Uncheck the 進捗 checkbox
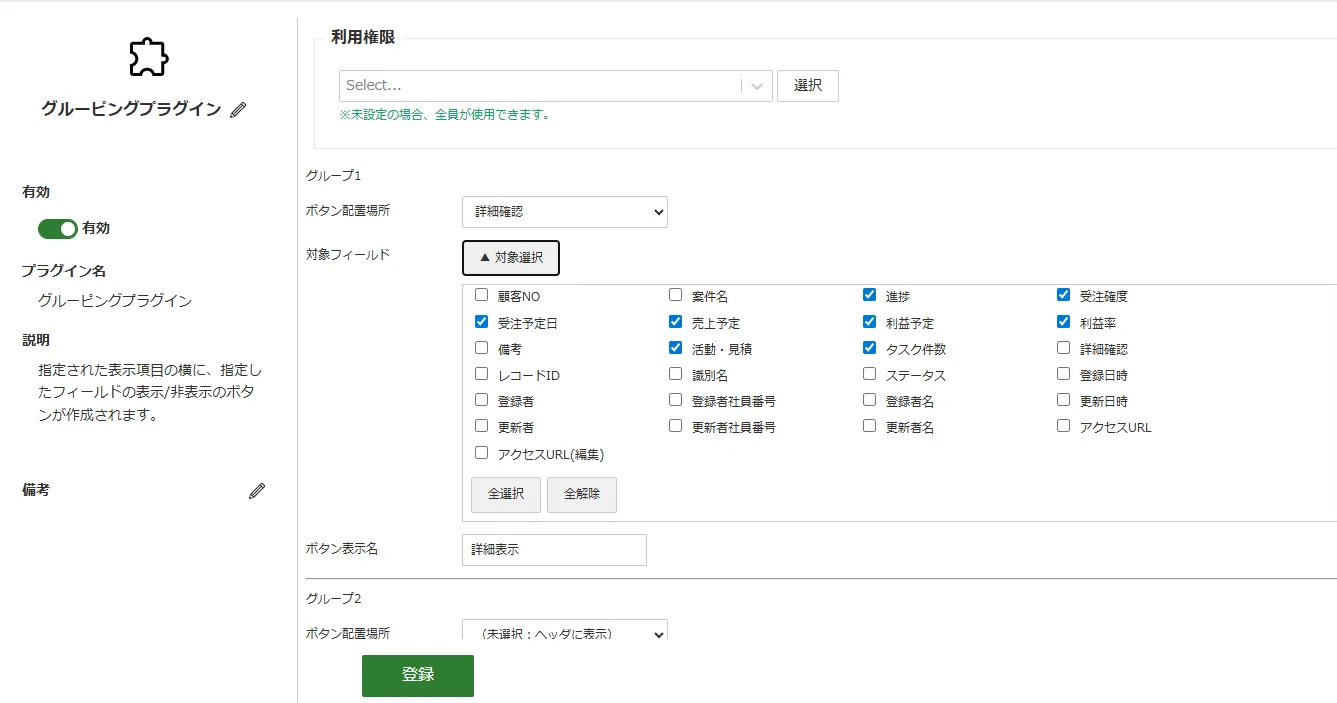The image size is (1337, 703). click(x=869, y=295)
